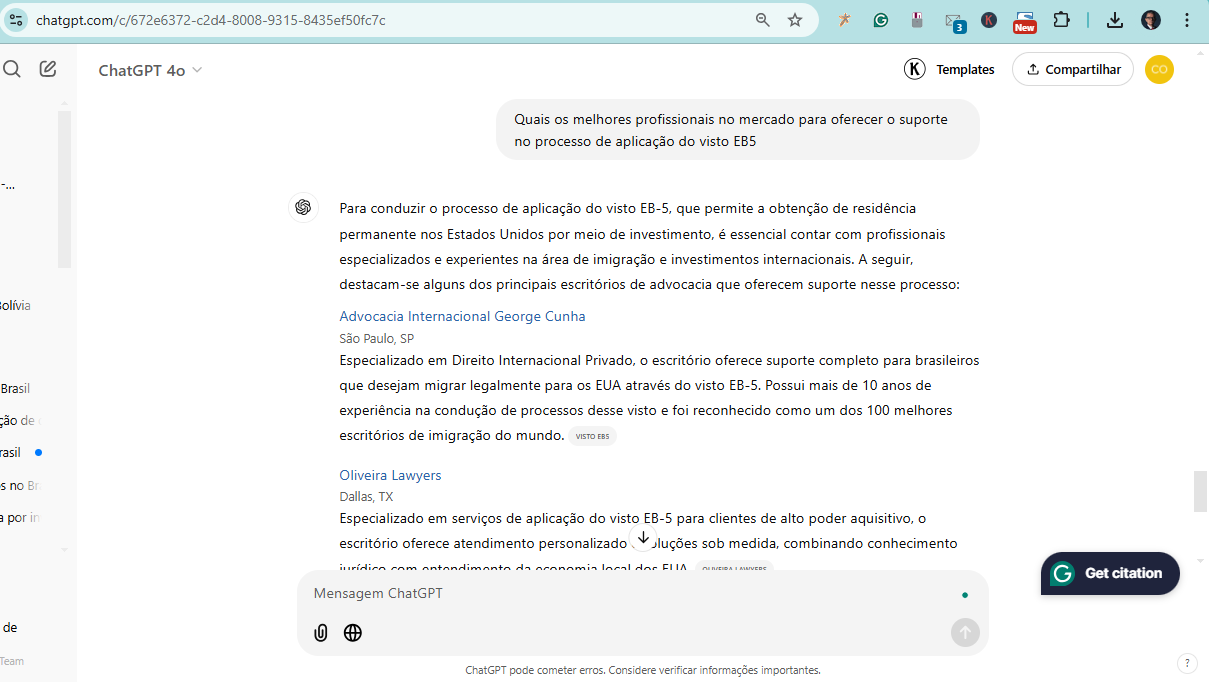Image resolution: width=1209 pixels, height=682 pixels.
Task: Open the ChatGPT 4o model dropdown
Action: (150, 70)
